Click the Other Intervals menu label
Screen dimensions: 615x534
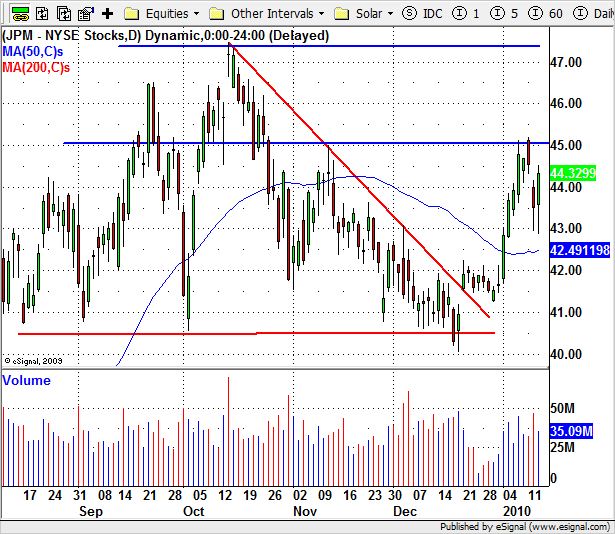(272, 14)
